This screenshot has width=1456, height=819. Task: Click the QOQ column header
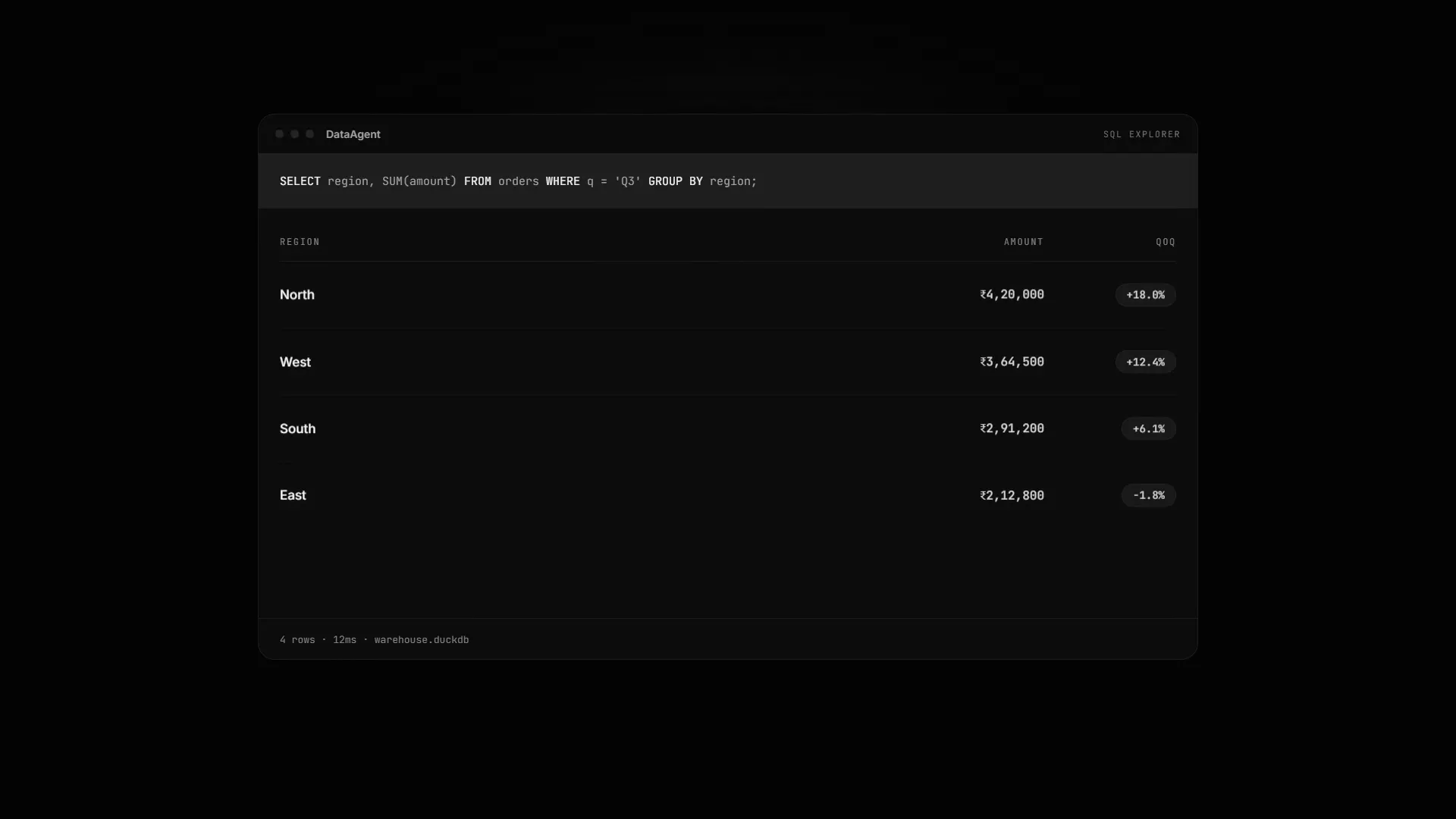pyautogui.click(x=1166, y=242)
